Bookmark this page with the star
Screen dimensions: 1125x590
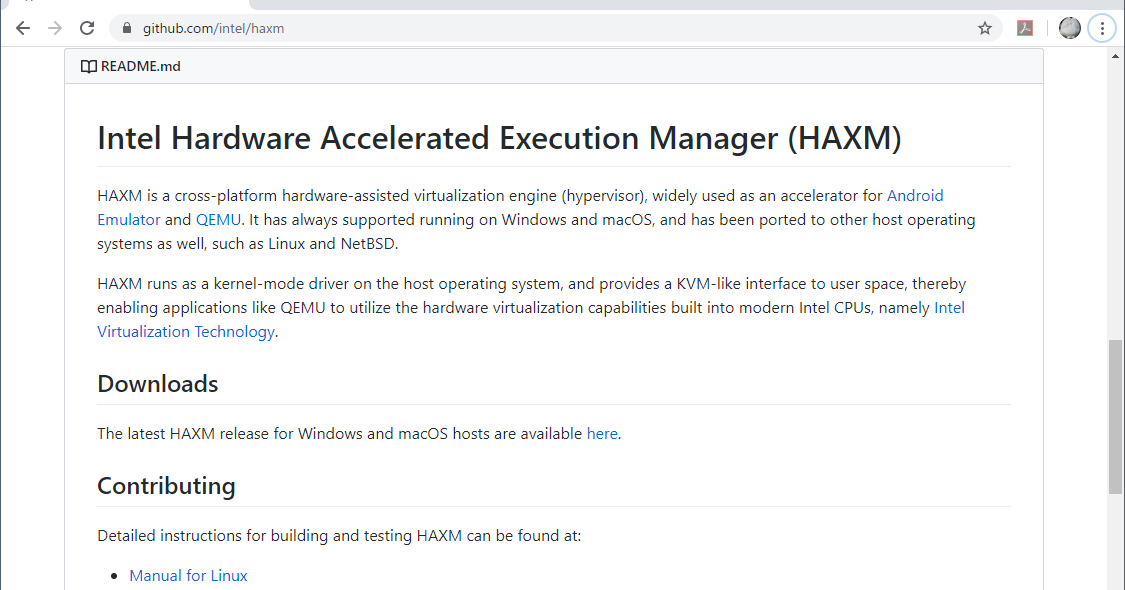(x=984, y=28)
